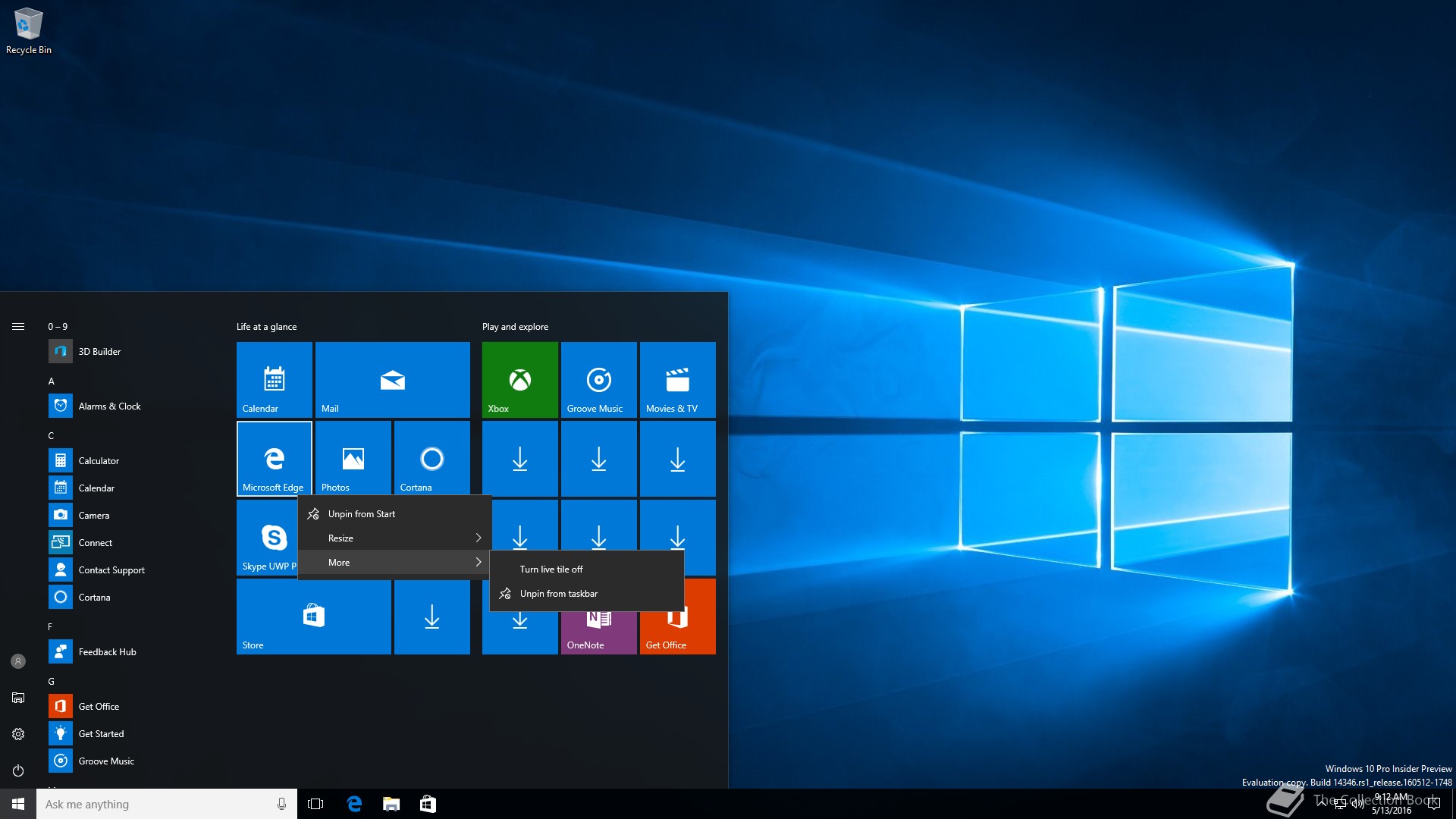Select Unpin from Start in context menu
Image resolution: width=1456 pixels, height=819 pixels.
tap(394, 514)
